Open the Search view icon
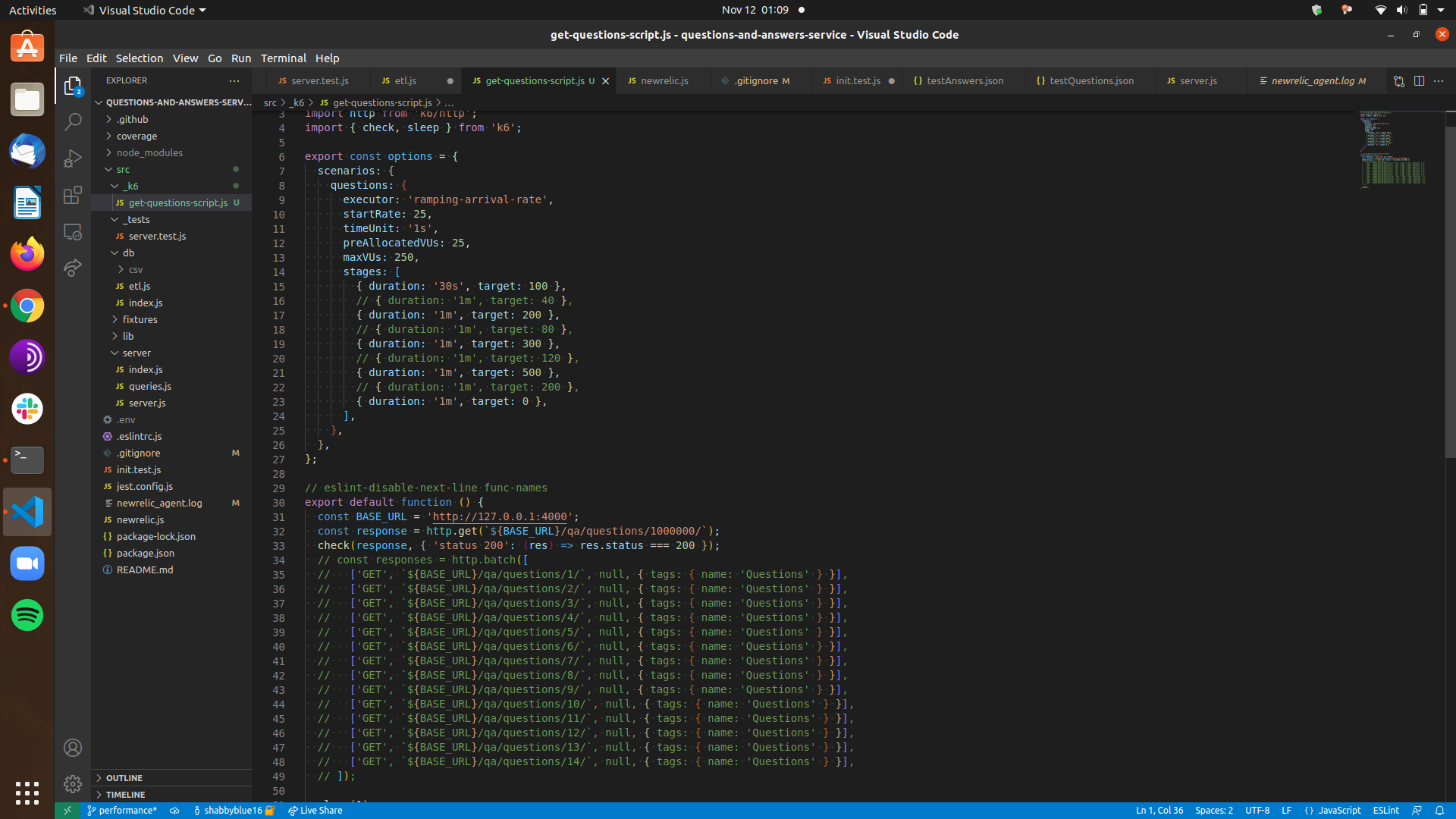Viewport: 1456px width, 819px height. pos(73,121)
